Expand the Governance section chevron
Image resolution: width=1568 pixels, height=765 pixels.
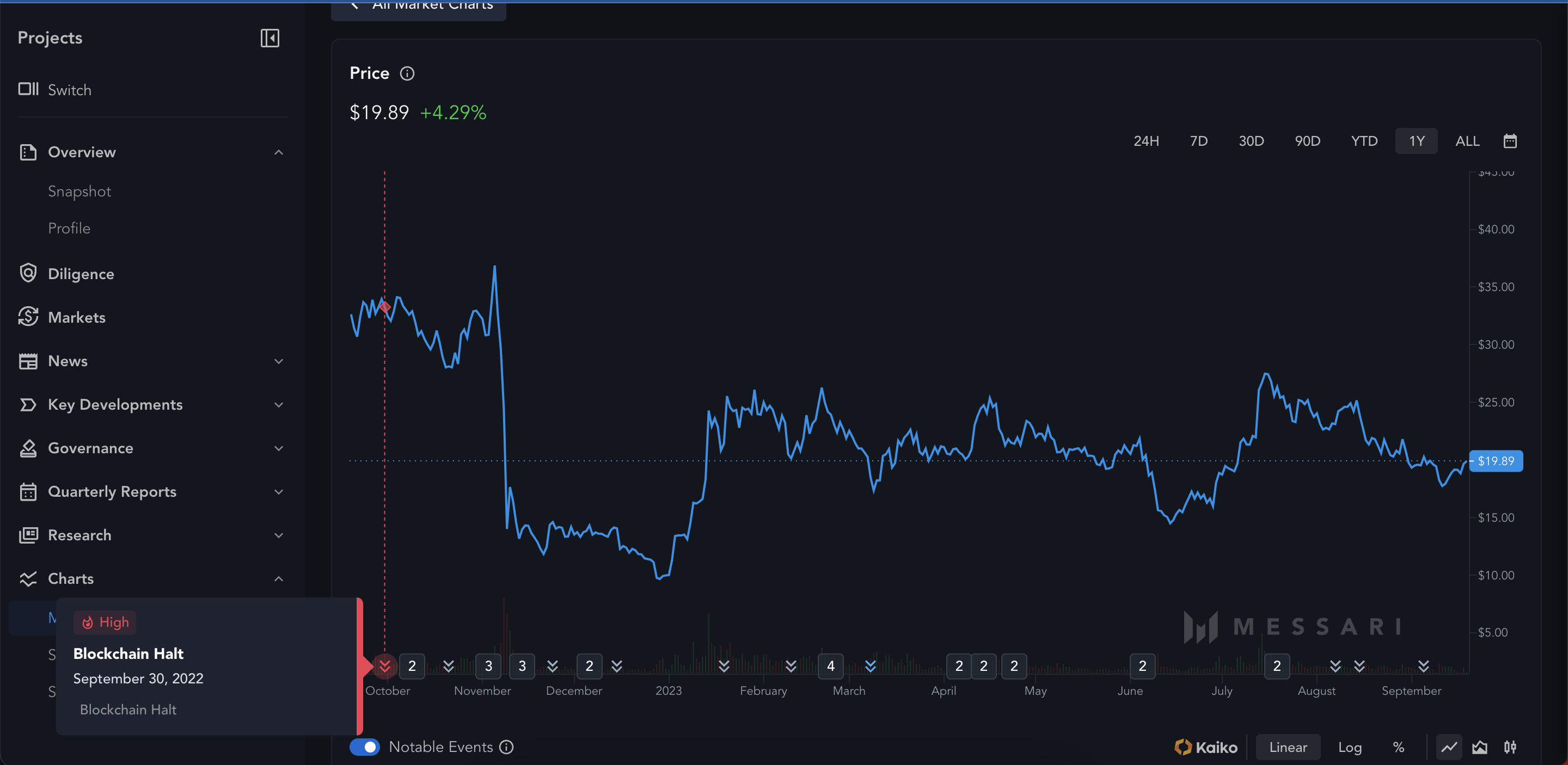click(278, 448)
